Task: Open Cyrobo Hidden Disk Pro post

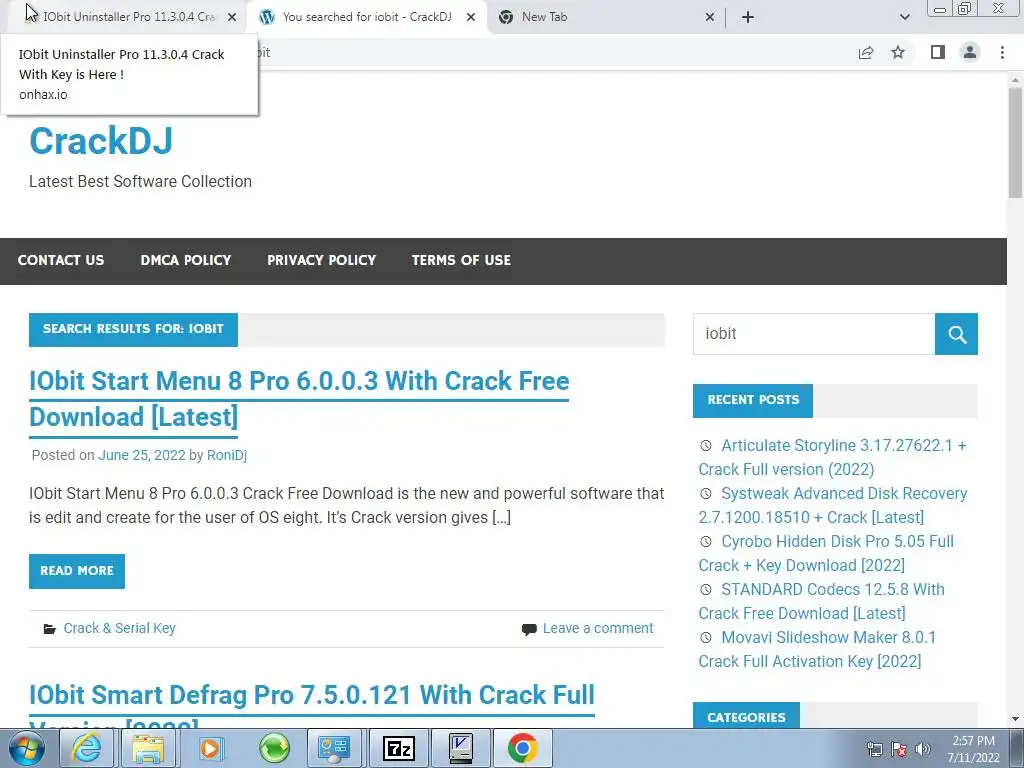Action: [826, 553]
